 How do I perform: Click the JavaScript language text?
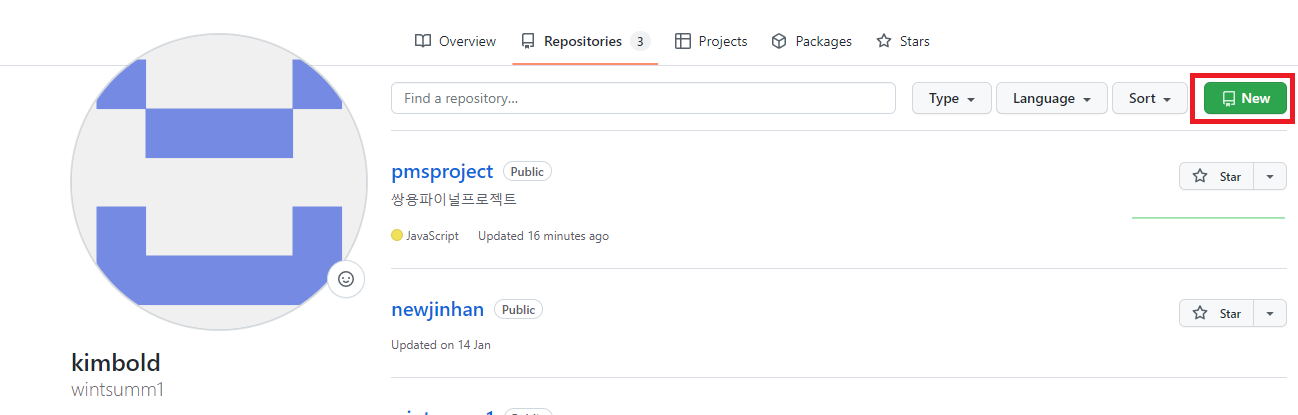(x=433, y=236)
